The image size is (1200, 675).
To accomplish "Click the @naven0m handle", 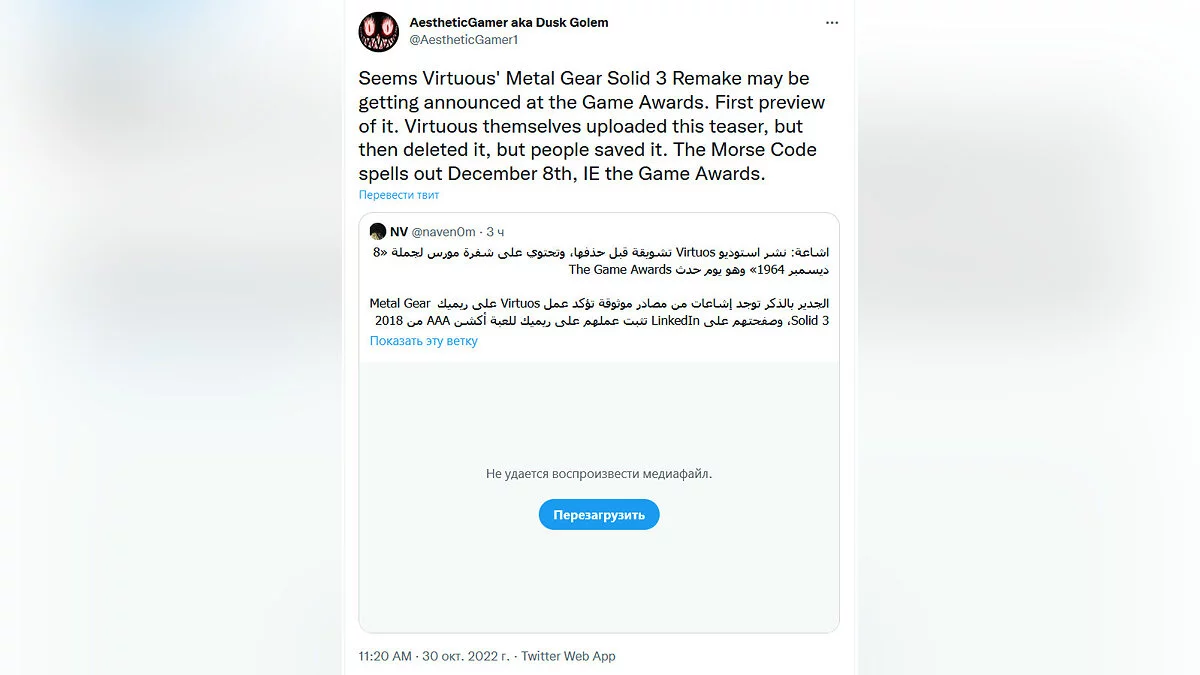I will [444, 232].
